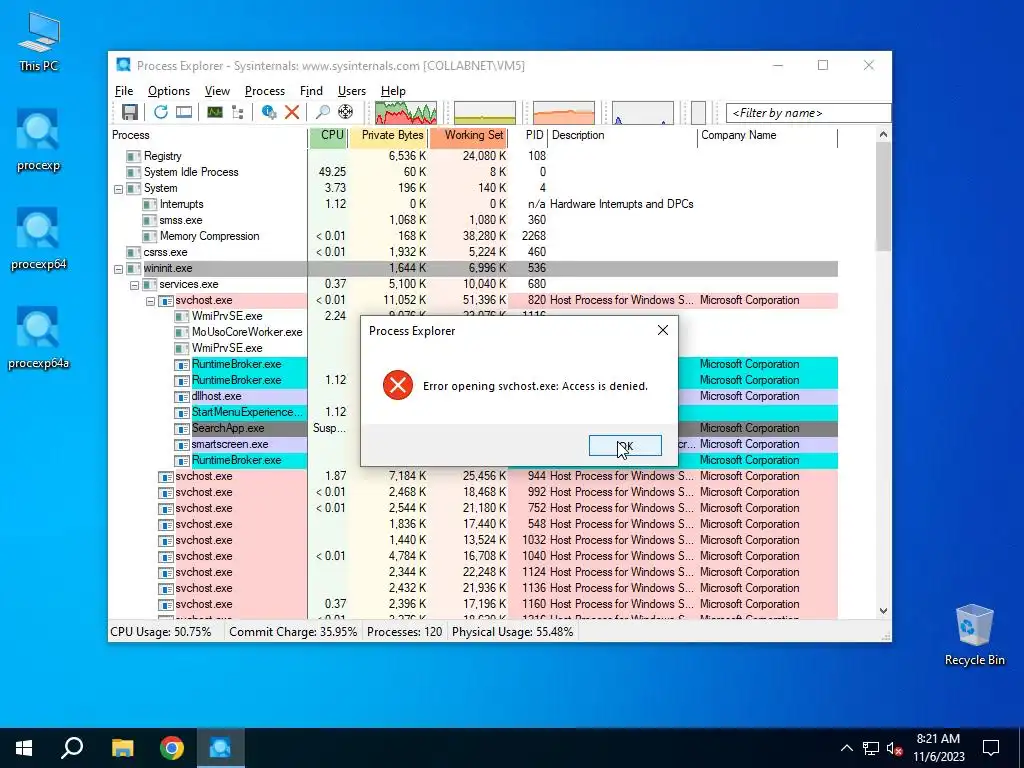Select the csrss.exe row
Viewport: 1024px width, 768px height.
tap(473, 252)
